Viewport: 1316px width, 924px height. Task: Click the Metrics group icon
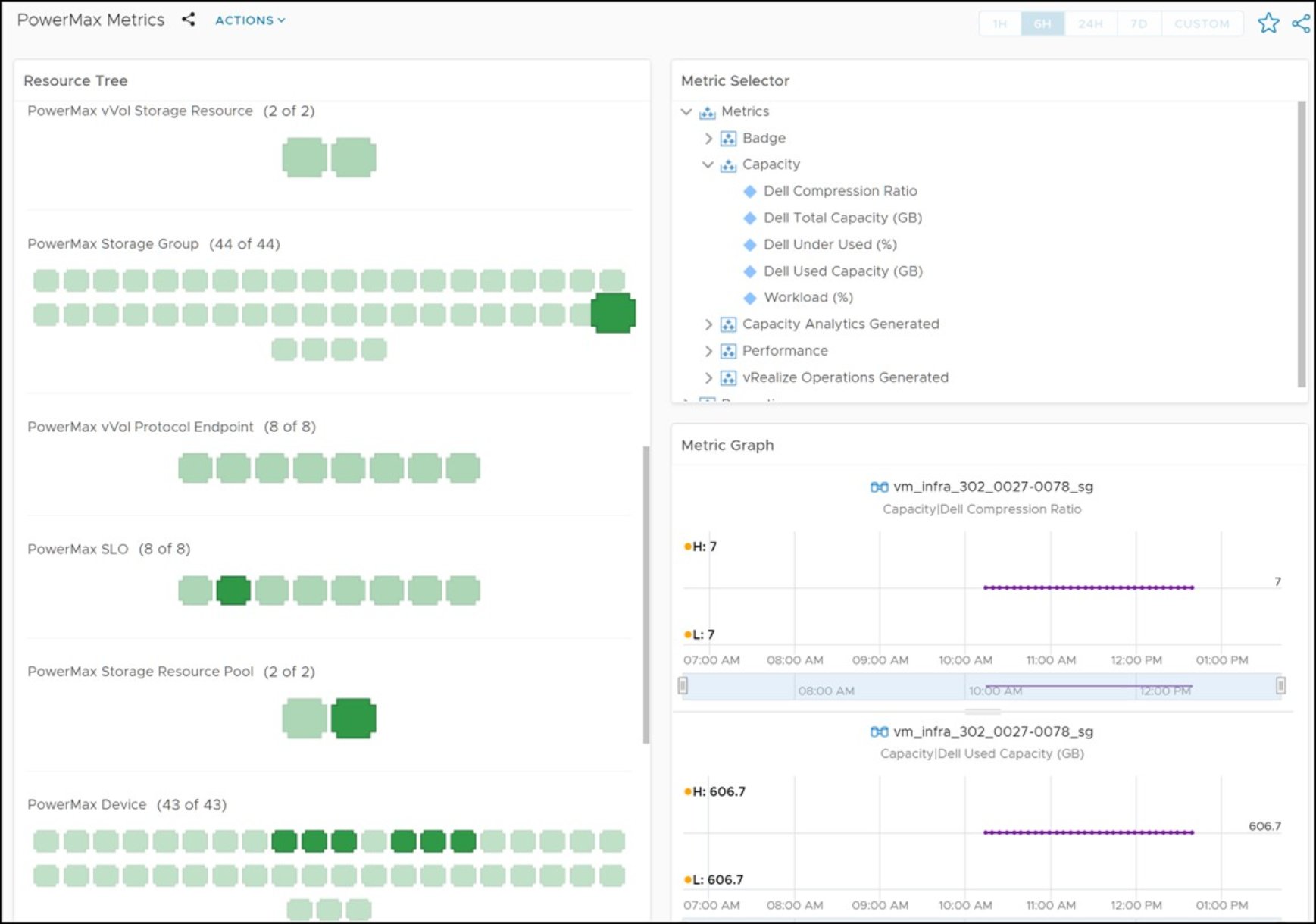tap(707, 112)
